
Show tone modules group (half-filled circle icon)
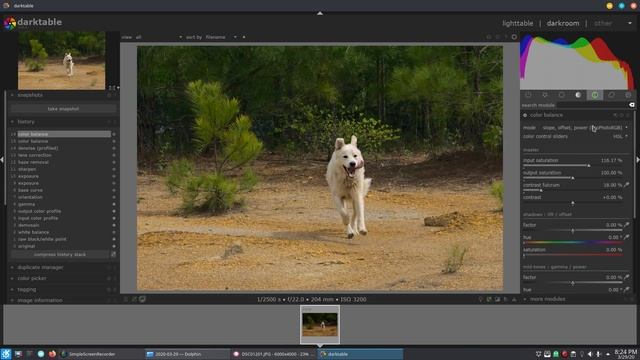(x=578, y=95)
